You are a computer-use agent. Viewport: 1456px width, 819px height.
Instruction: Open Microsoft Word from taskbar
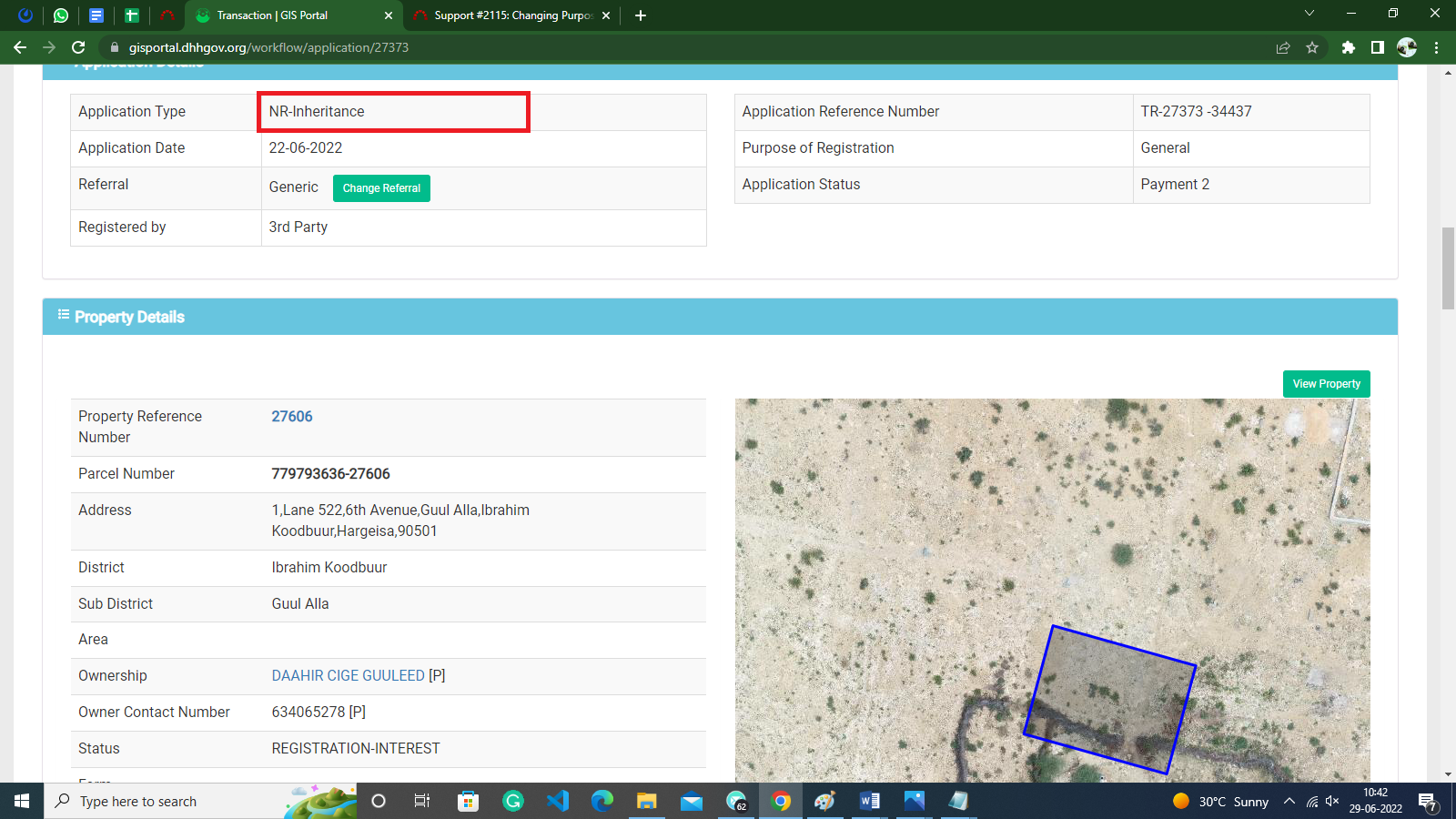tap(870, 801)
